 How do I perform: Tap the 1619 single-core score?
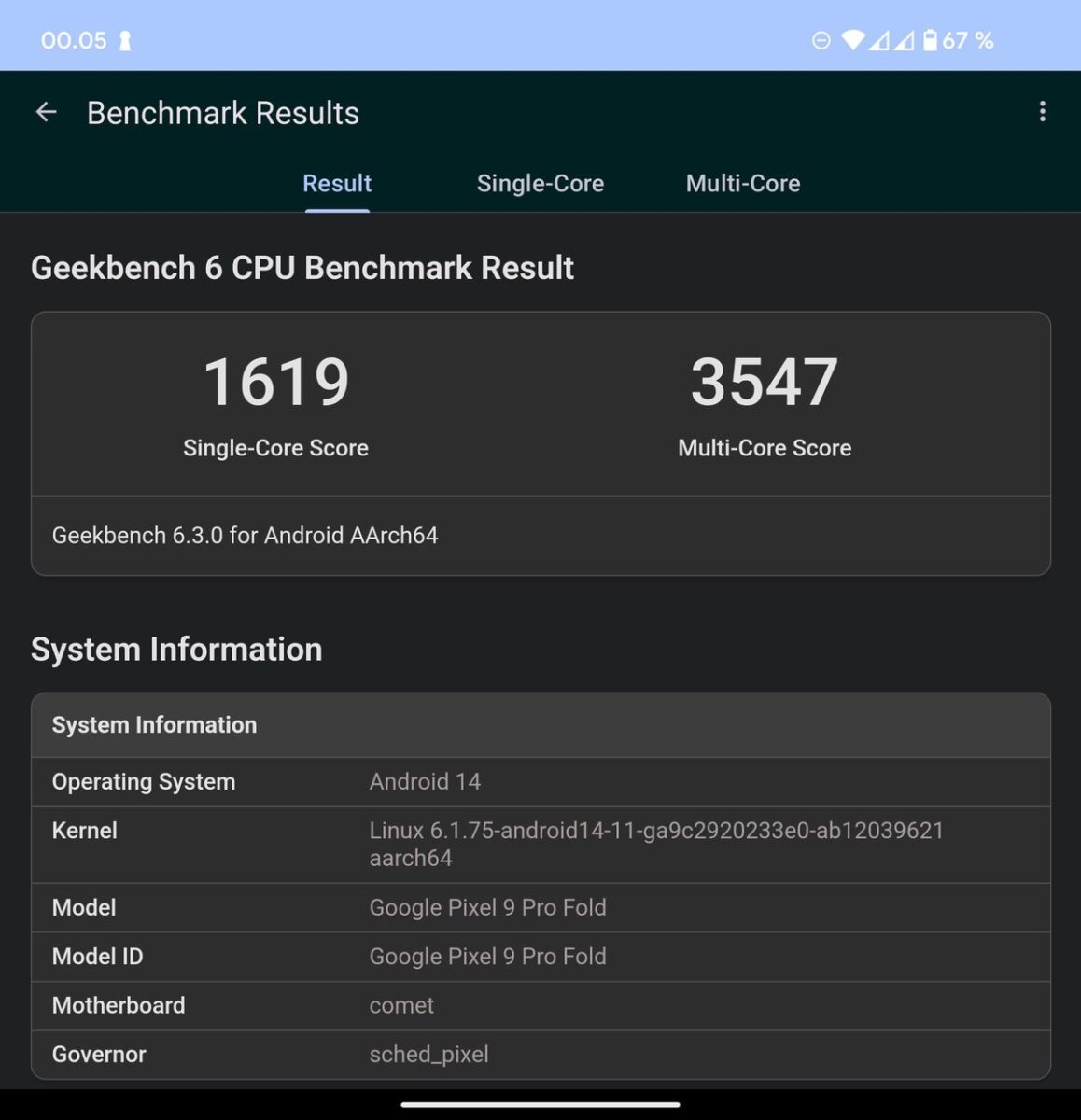[x=276, y=382]
